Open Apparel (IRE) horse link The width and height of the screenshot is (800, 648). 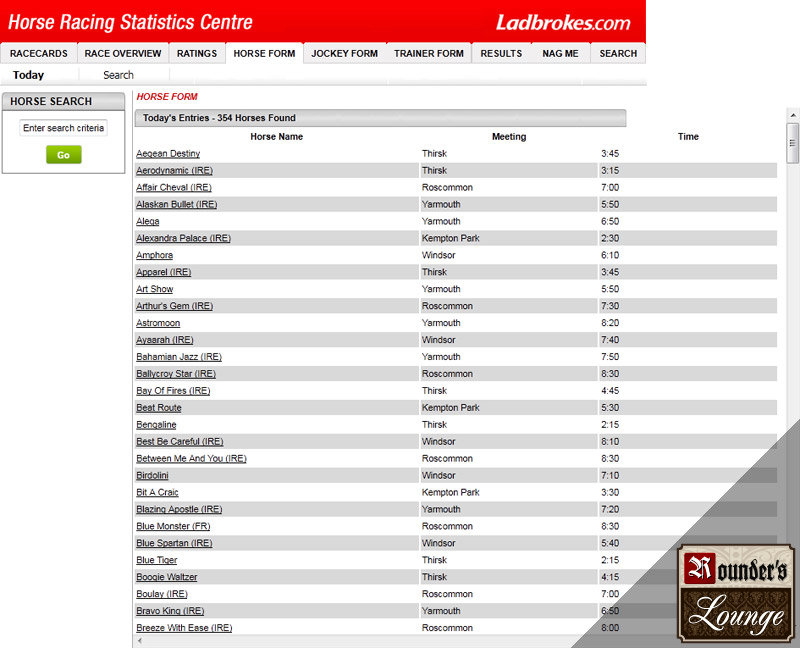[x=163, y=272]
